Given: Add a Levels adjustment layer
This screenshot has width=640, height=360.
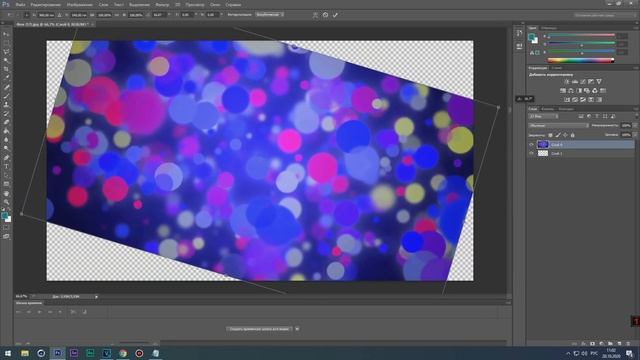Looking at the screenshot, I should pos(575,82).
